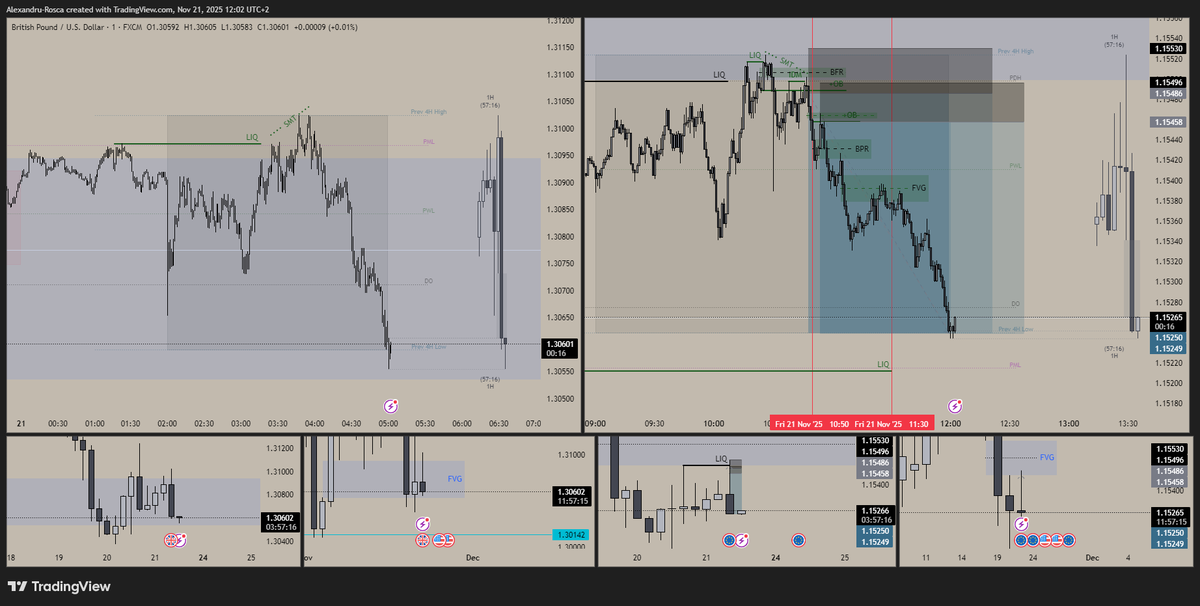Click the first EU event icon in fourth mini chart
Screen dimensions: 1200x606
point(1021,540)
